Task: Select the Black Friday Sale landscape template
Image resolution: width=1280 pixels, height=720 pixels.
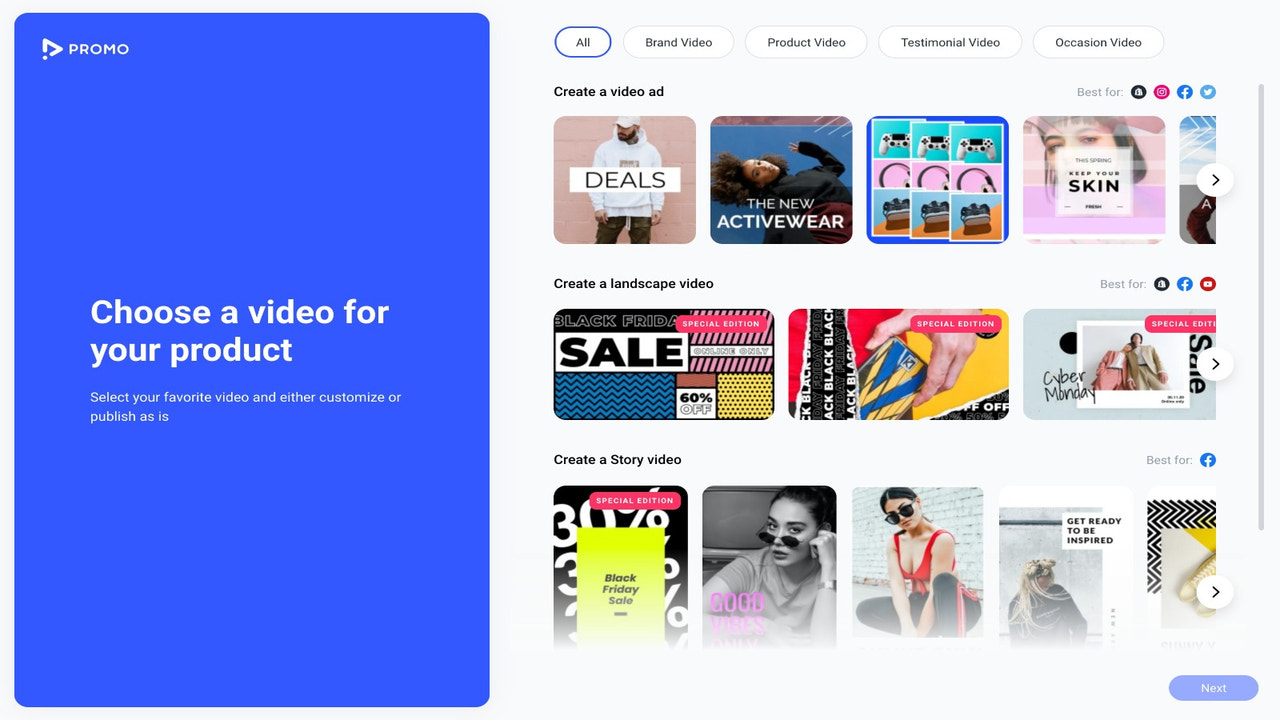Action: coord(663,363)
